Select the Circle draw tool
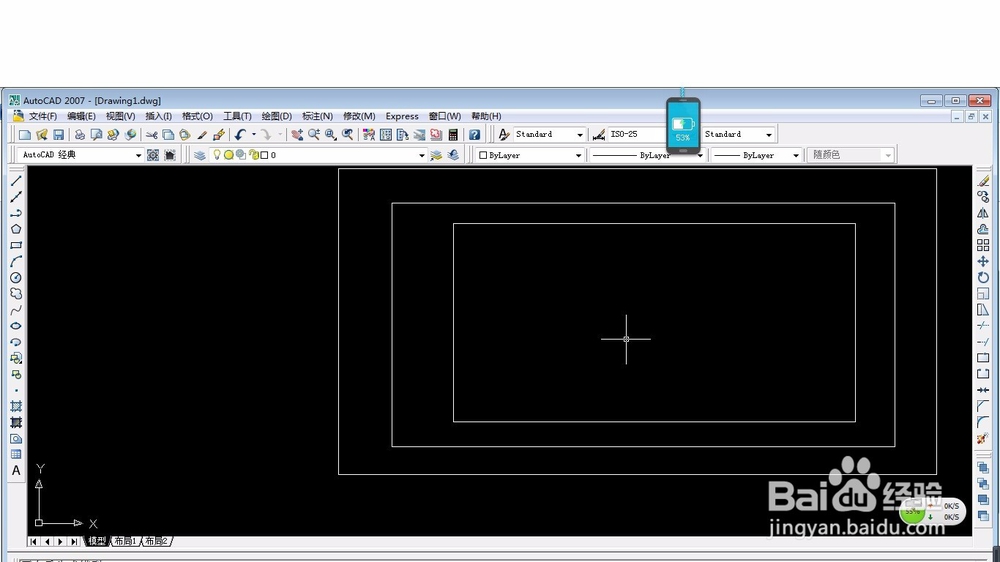Screen dimensions: 1000x562 tap(16, 277)
